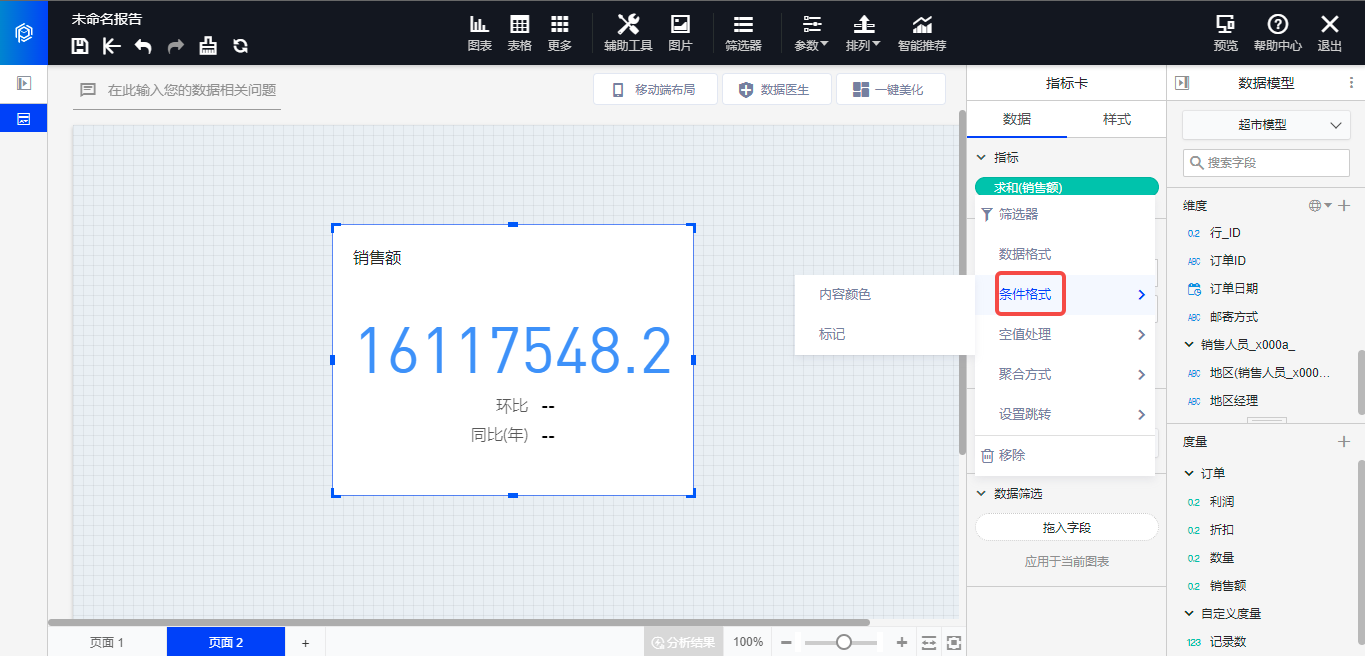The width and height of the screenshot is (1365, 656).
Task: Collapse the 数据筛选 section
Action: (981, 494)
